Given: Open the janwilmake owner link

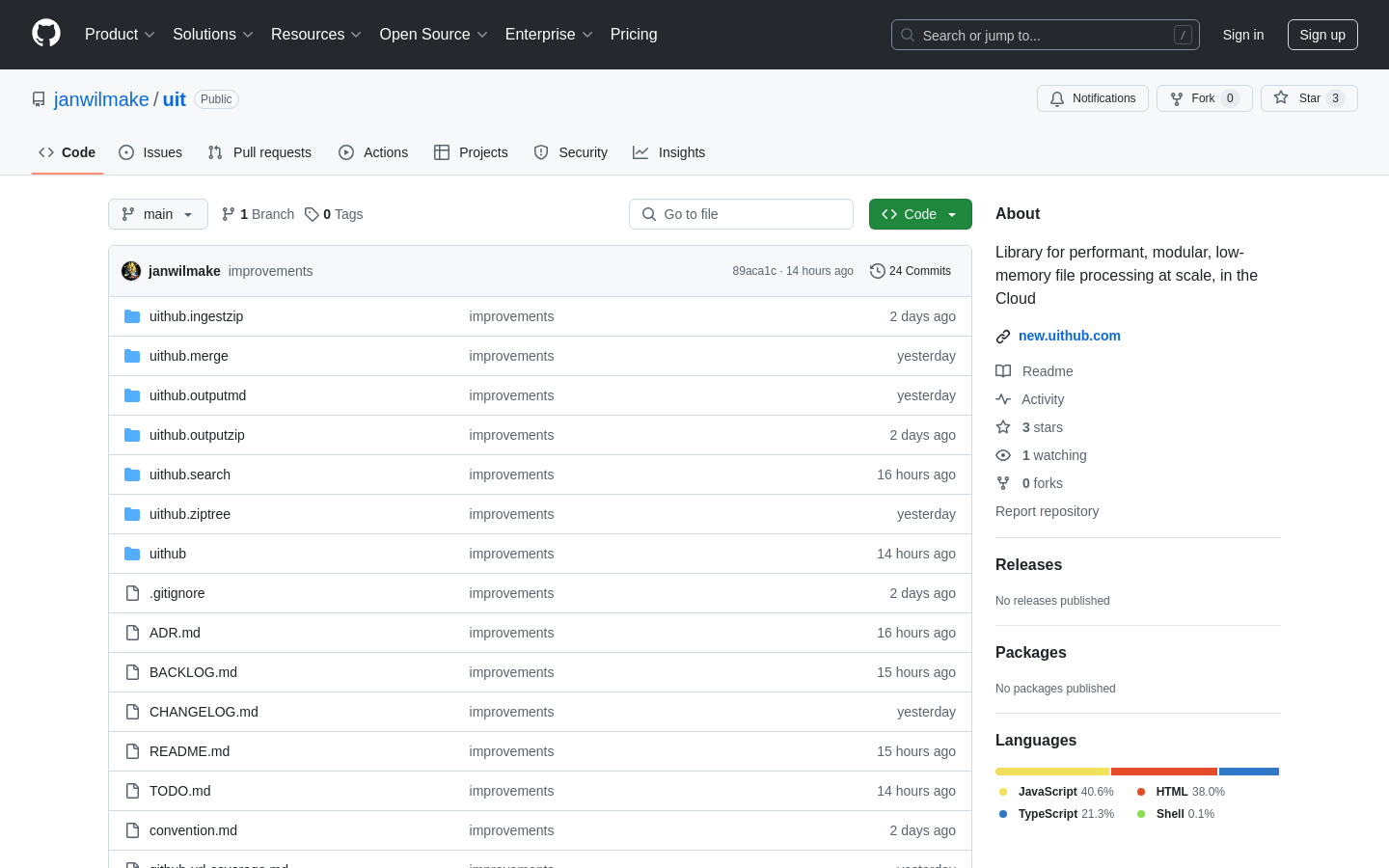Looking at the screenshot, I should click(101, 99).
